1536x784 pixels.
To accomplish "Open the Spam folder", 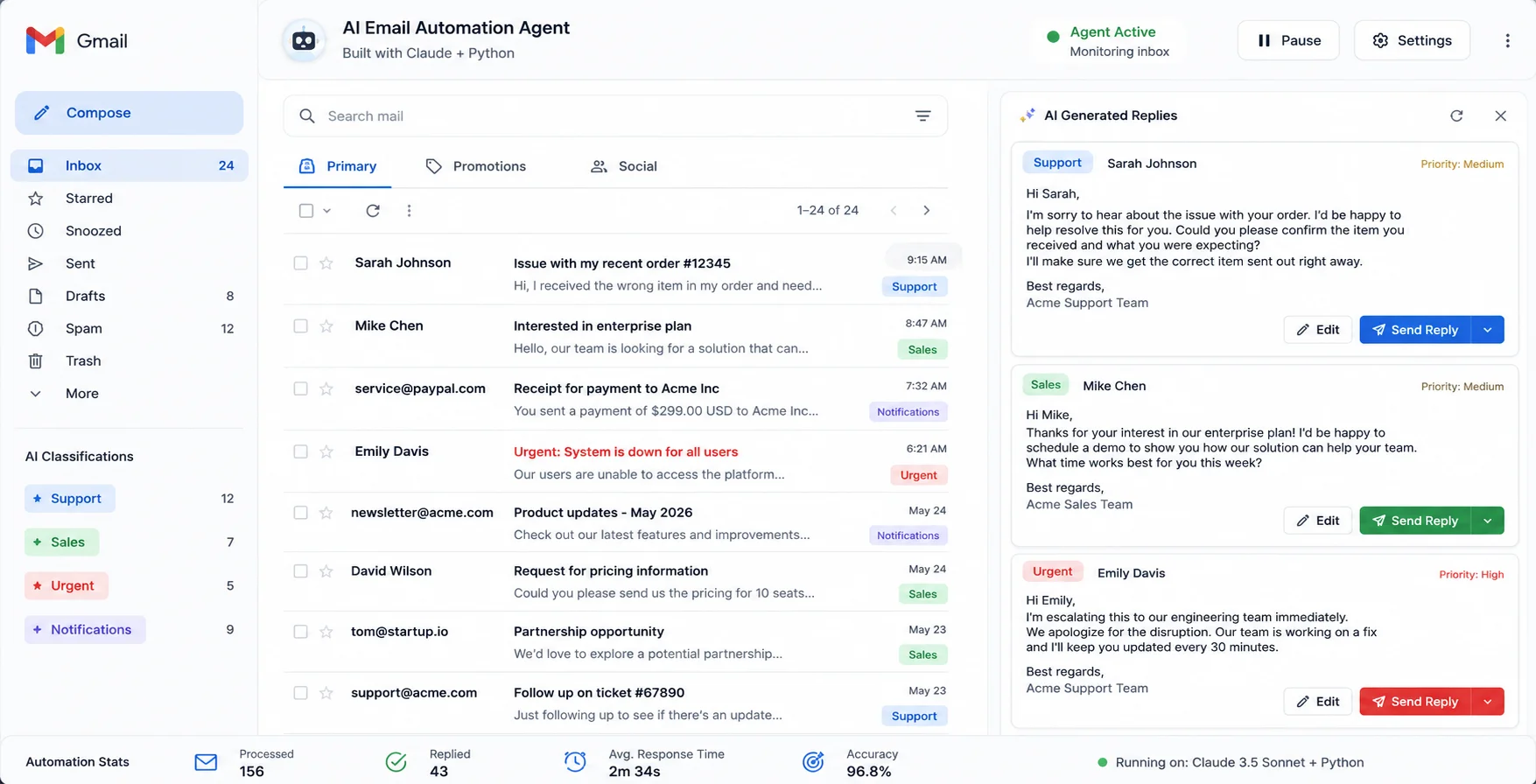I will [129, 328].
